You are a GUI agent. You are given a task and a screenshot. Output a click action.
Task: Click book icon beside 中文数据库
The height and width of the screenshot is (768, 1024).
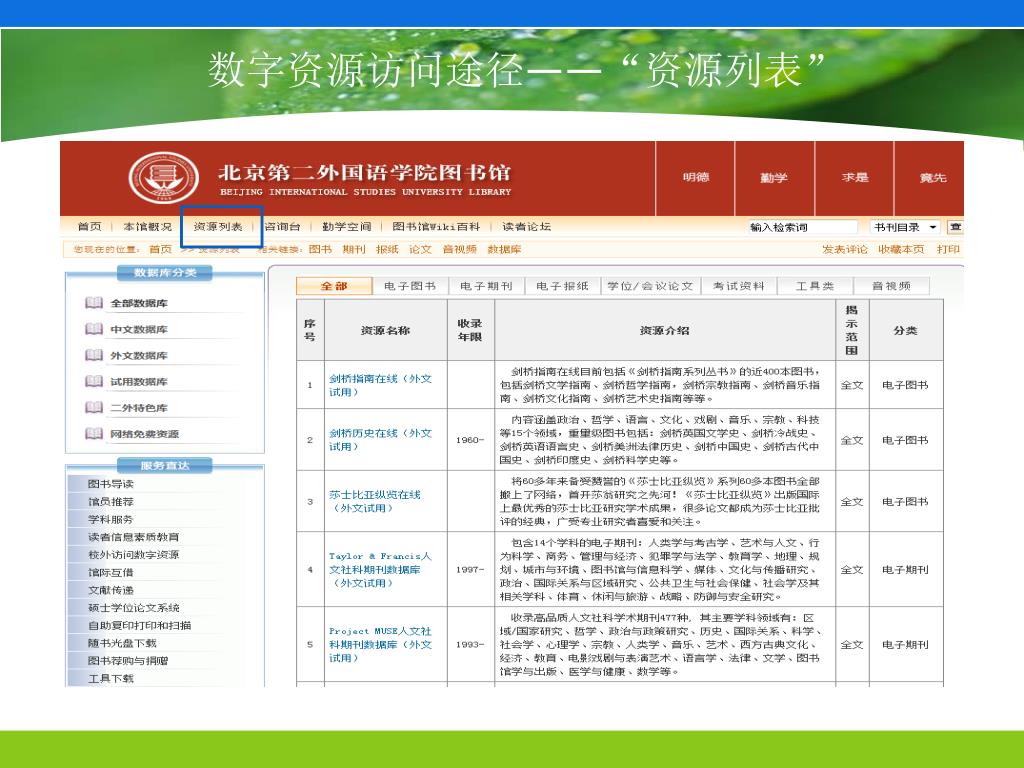[x=94, y=329]
